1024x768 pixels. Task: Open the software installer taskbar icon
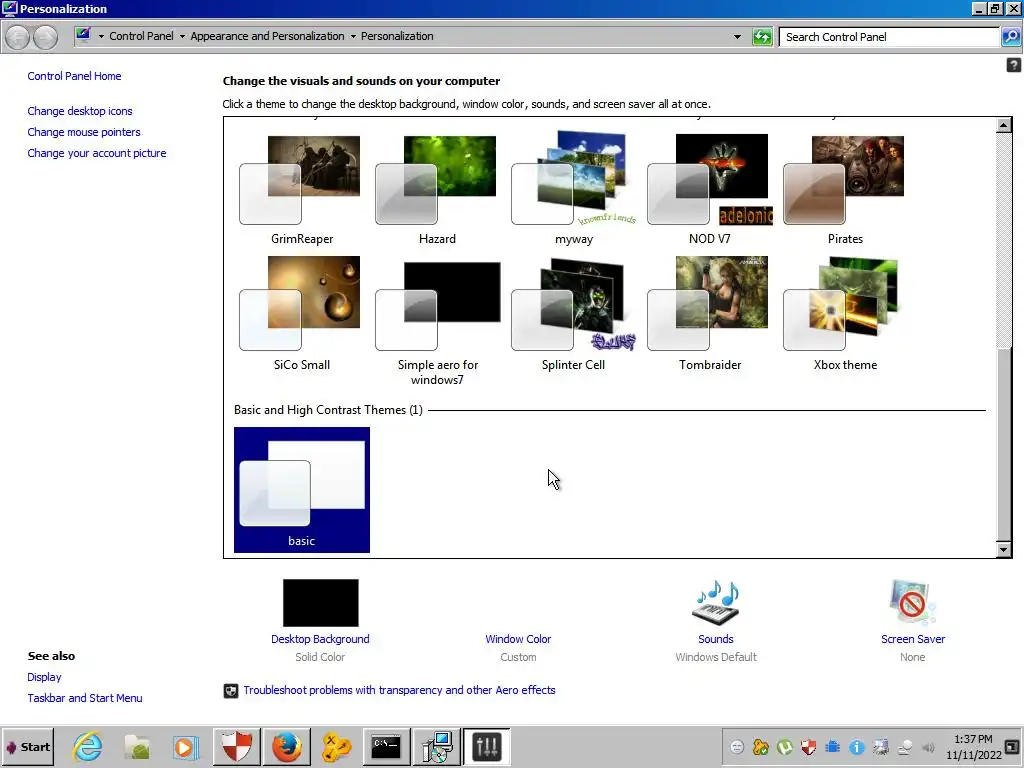coord(437,747)
